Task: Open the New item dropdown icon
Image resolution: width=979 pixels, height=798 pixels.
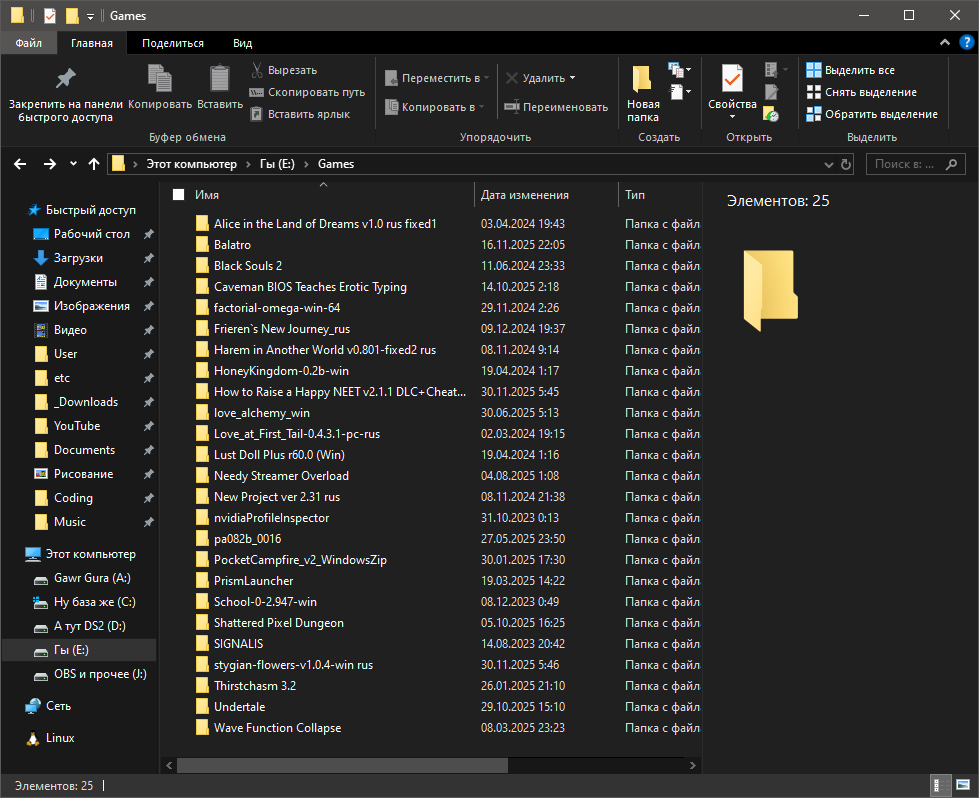Action: pyautogui.click(x=679, y=69)
